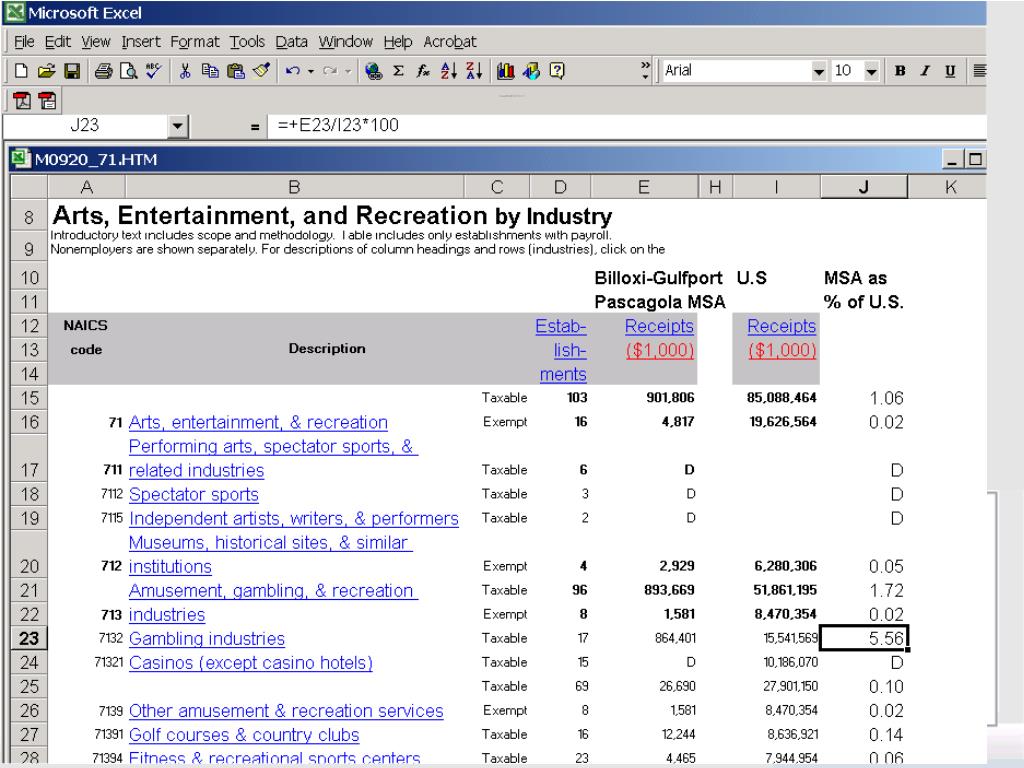The height and width of the screenshot is (768, 1024).
Task: Open the View menu
Action: pyautogui.click(x=95, y=42)
